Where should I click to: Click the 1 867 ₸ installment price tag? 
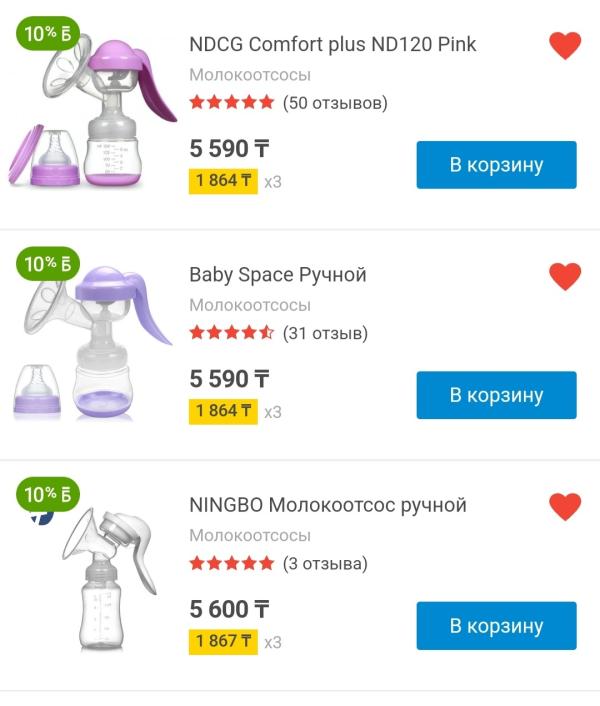pos(223,641)
